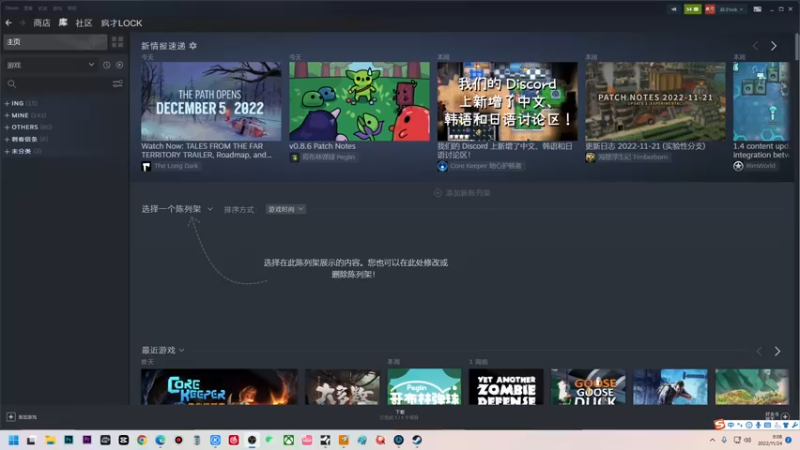The height and width of the screenshot is (450, 800).
Task: Open the Steam menu in menu bar
Action: [12, 8]
